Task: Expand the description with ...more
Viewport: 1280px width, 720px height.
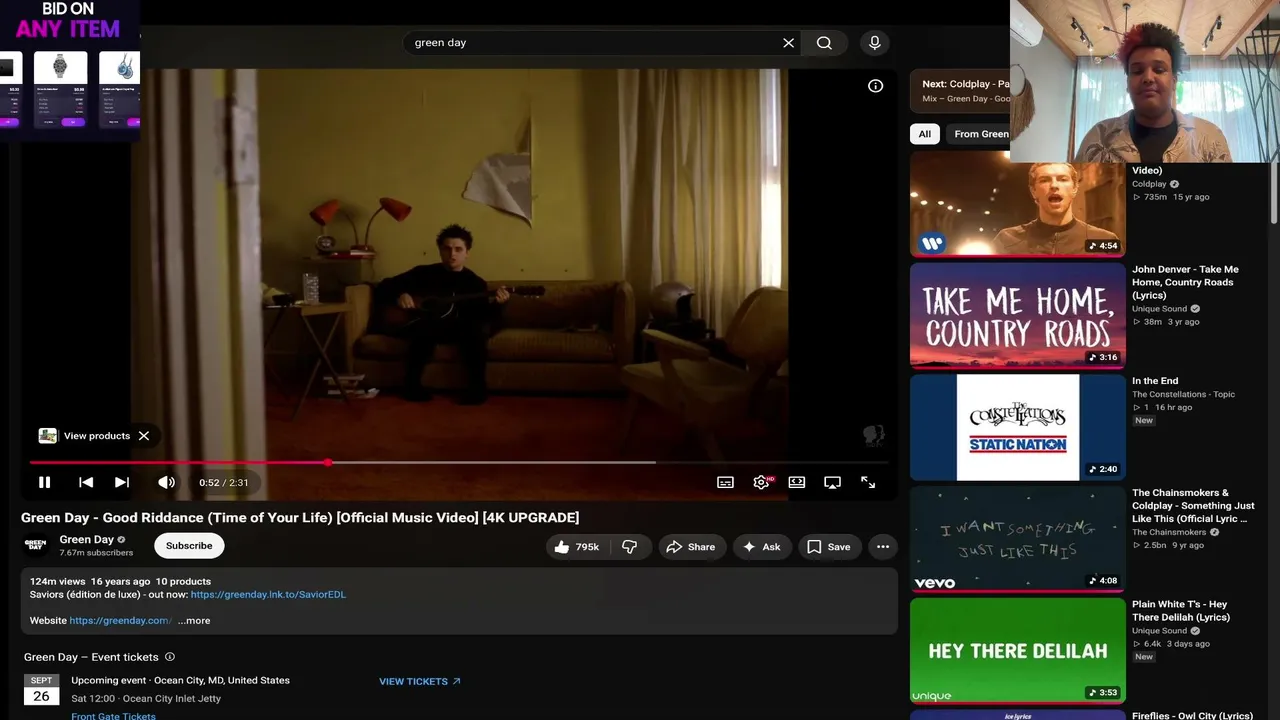Action: tap(194, 621)
